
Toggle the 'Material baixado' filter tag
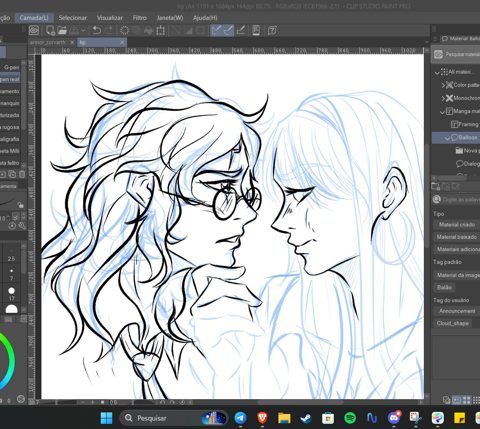pyautogui.click(x=457, y=237)
